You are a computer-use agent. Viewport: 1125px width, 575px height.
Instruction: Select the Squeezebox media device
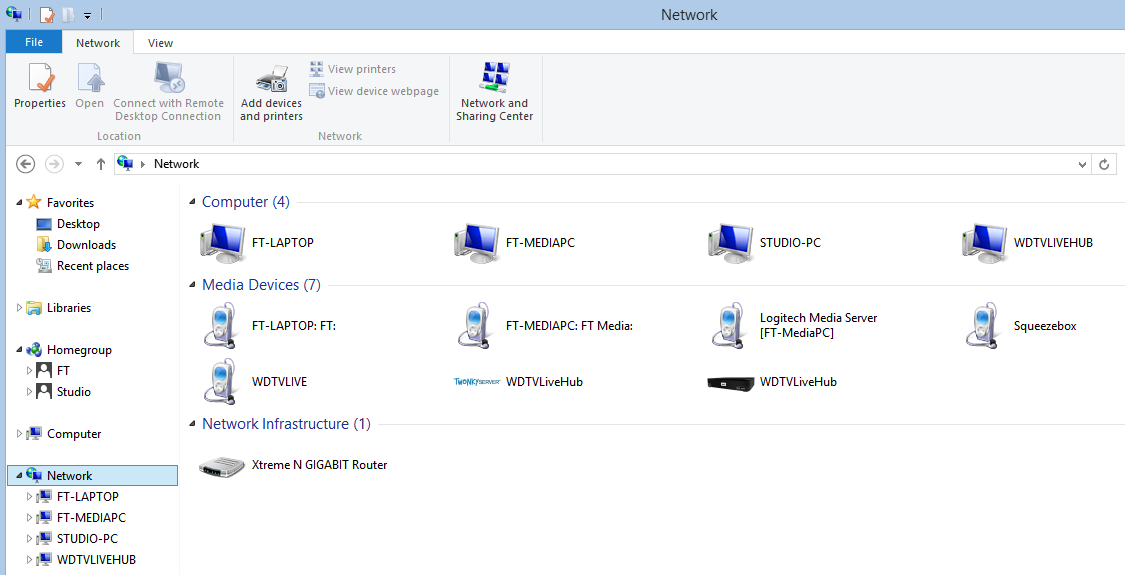(x=983, y=326)
